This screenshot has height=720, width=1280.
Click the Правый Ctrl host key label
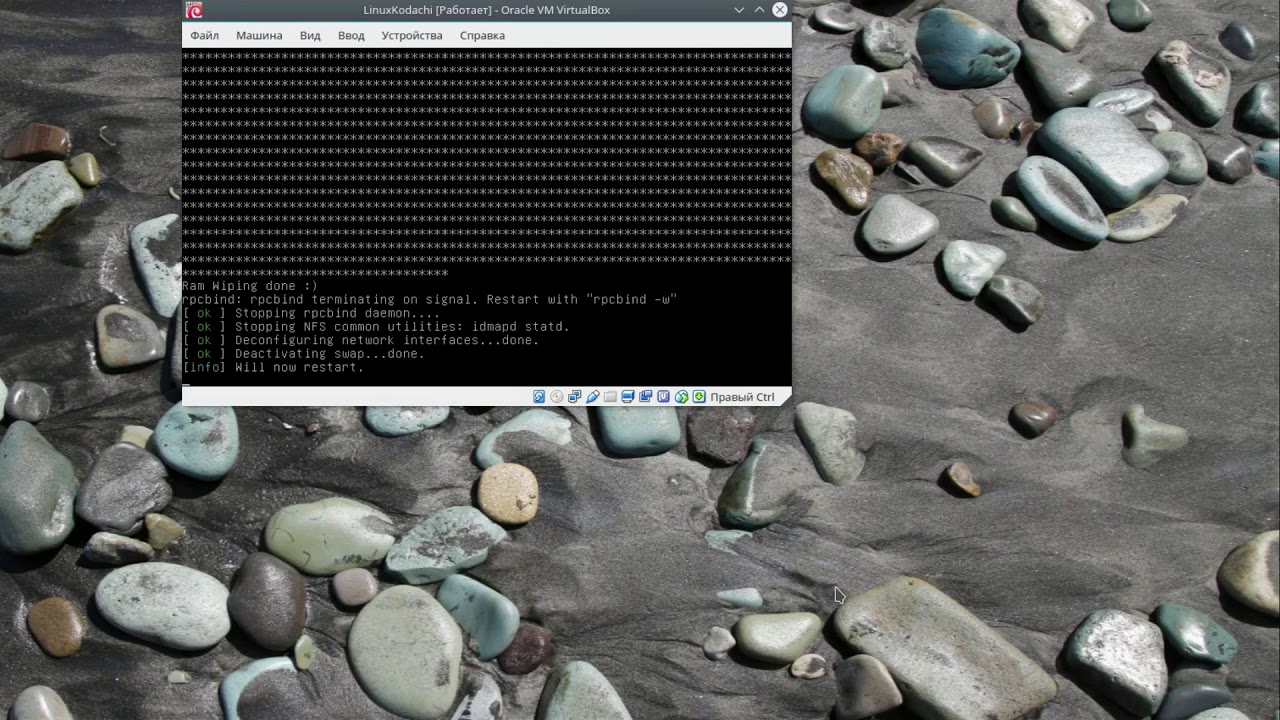(742, 397)
